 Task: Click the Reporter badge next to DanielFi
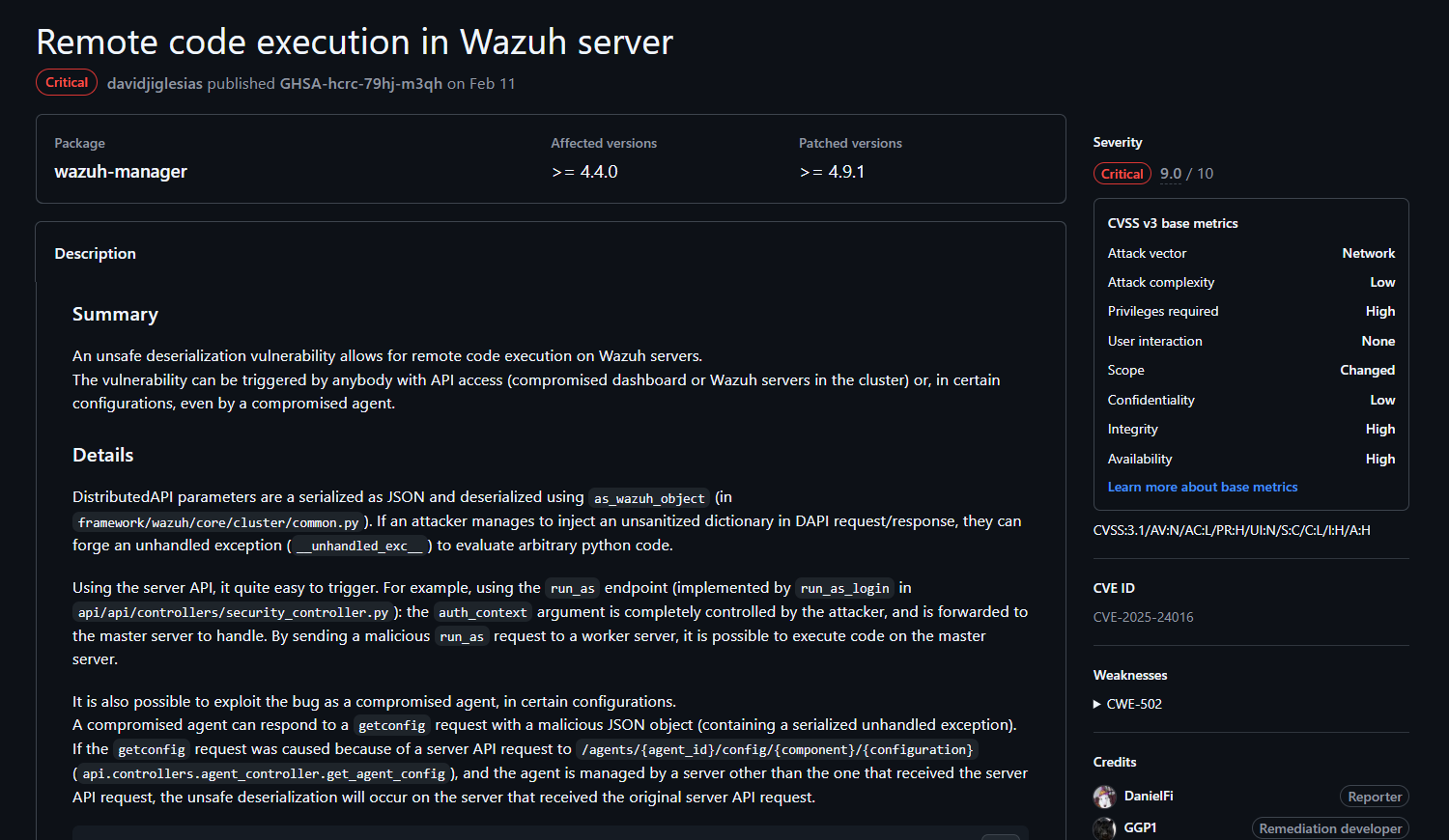[x=1374, y=797]
